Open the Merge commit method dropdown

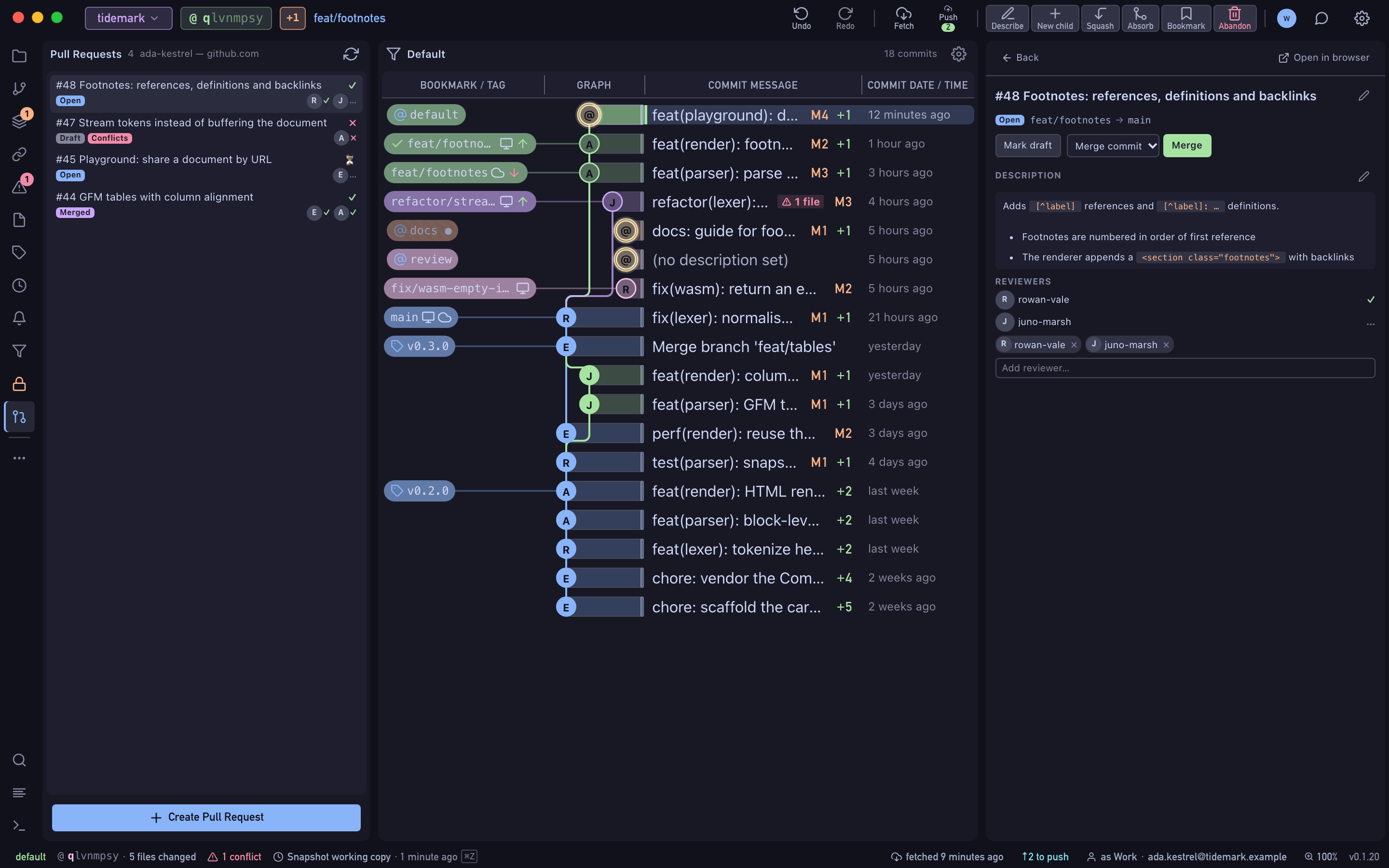pyautogui.click(x=1112, y=146)
